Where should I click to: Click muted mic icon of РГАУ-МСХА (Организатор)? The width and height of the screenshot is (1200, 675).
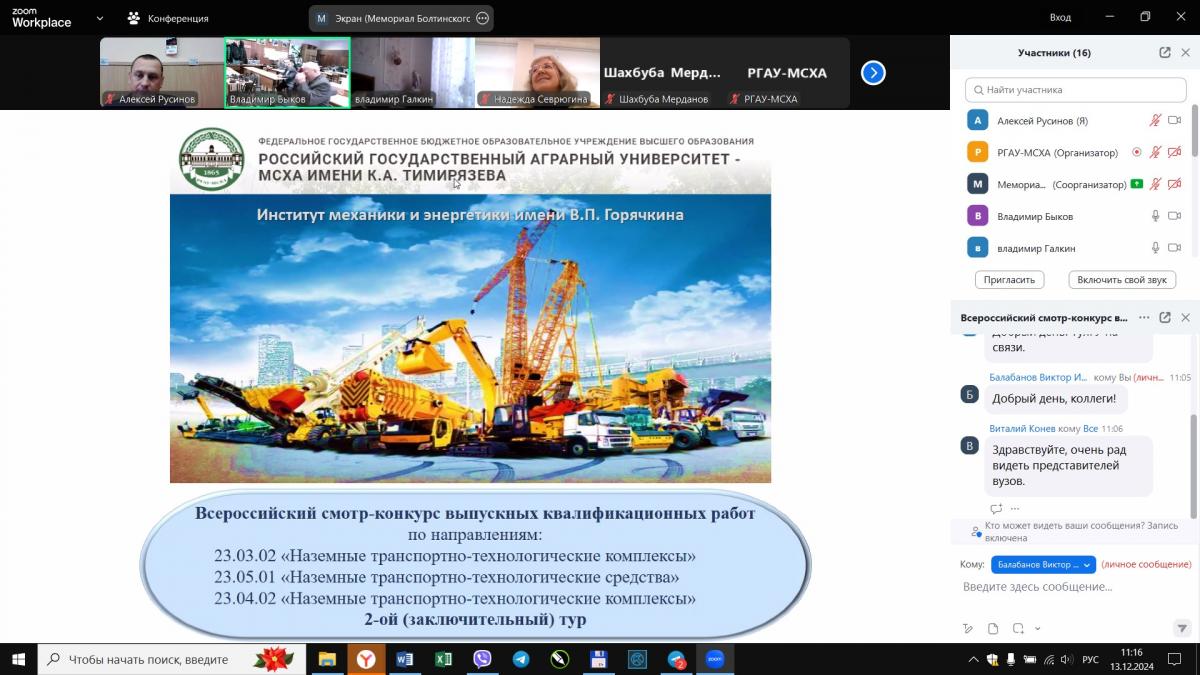pos(1155,152)
